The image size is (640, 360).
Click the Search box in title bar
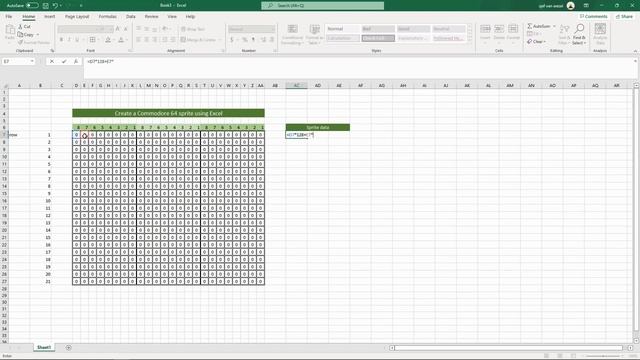point(322,6)
